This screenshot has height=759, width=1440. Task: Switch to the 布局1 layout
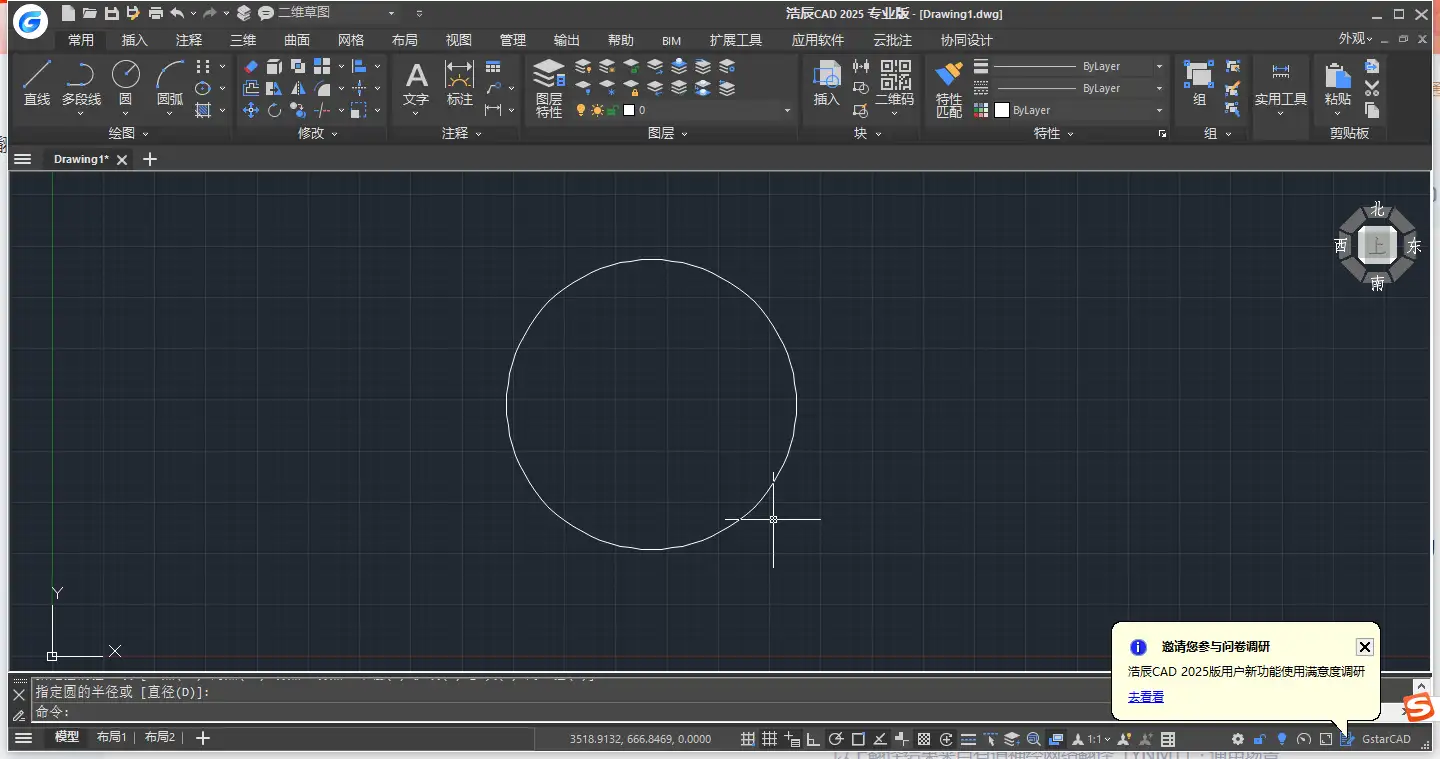coord(110,737)
